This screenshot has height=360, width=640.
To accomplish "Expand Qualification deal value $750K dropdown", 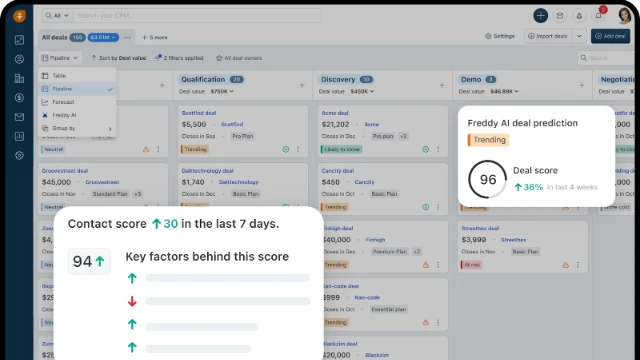I will coord(222,91).
